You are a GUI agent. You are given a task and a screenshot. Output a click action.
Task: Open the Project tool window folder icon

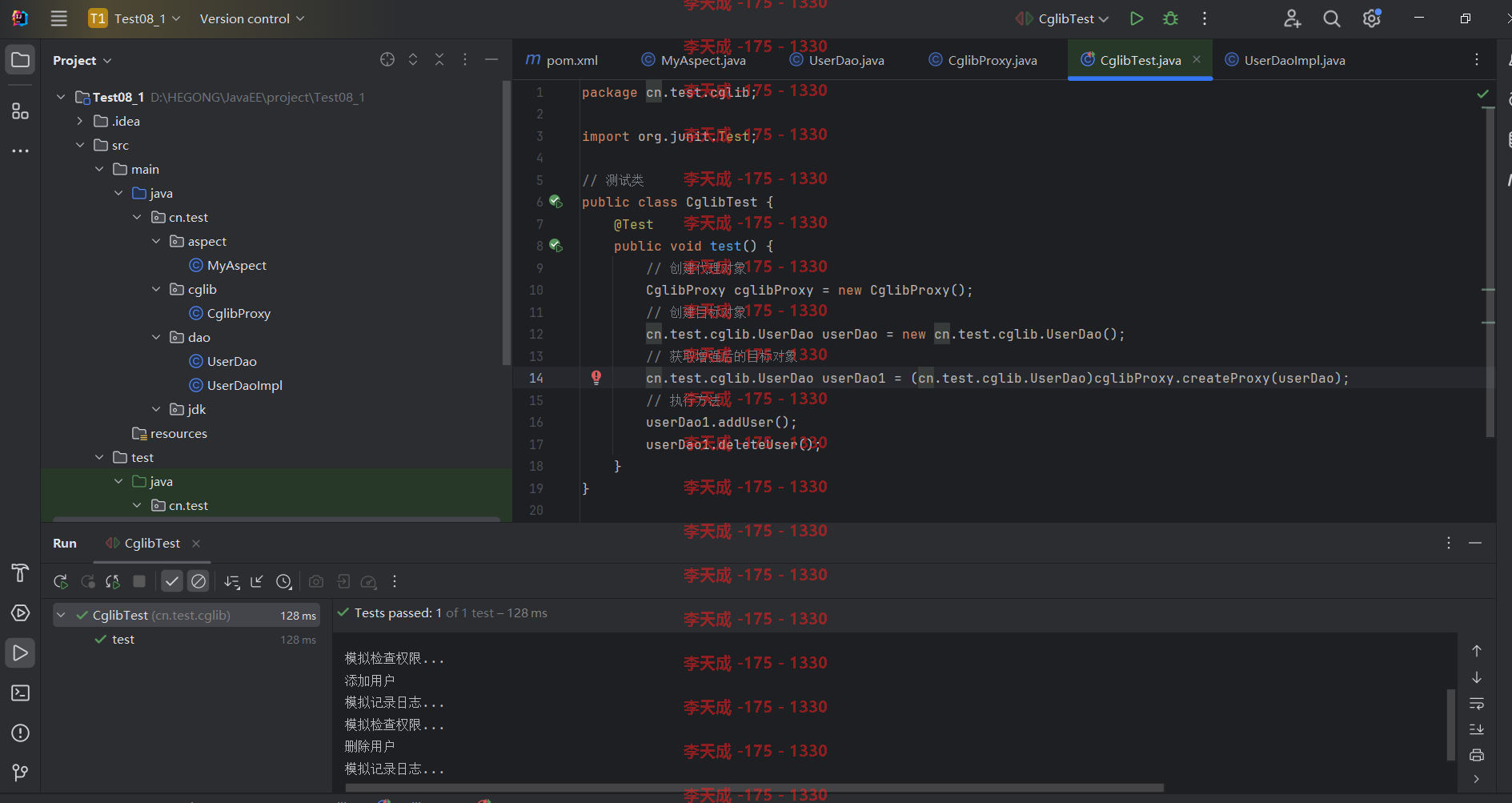click(x=21, y=60)
